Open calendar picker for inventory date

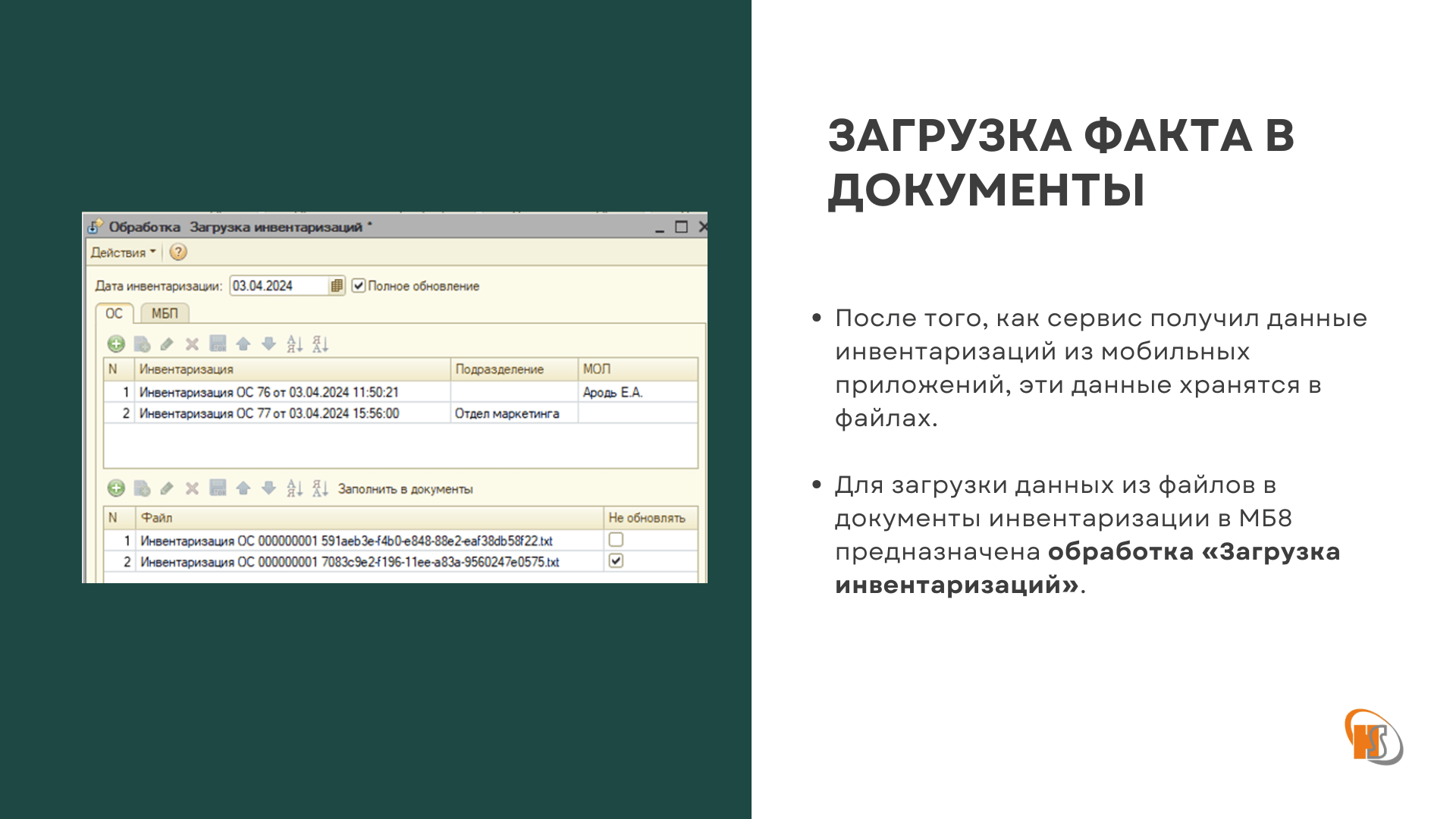[337, 286]
